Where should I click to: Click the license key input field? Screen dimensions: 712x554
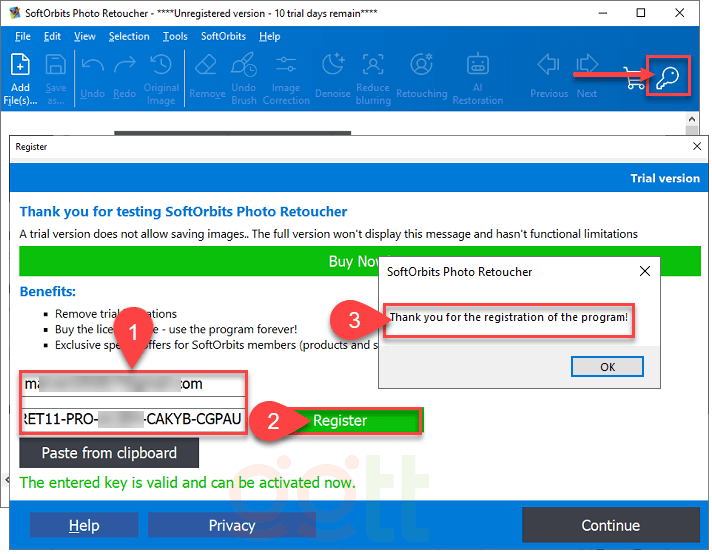(132, 419)
